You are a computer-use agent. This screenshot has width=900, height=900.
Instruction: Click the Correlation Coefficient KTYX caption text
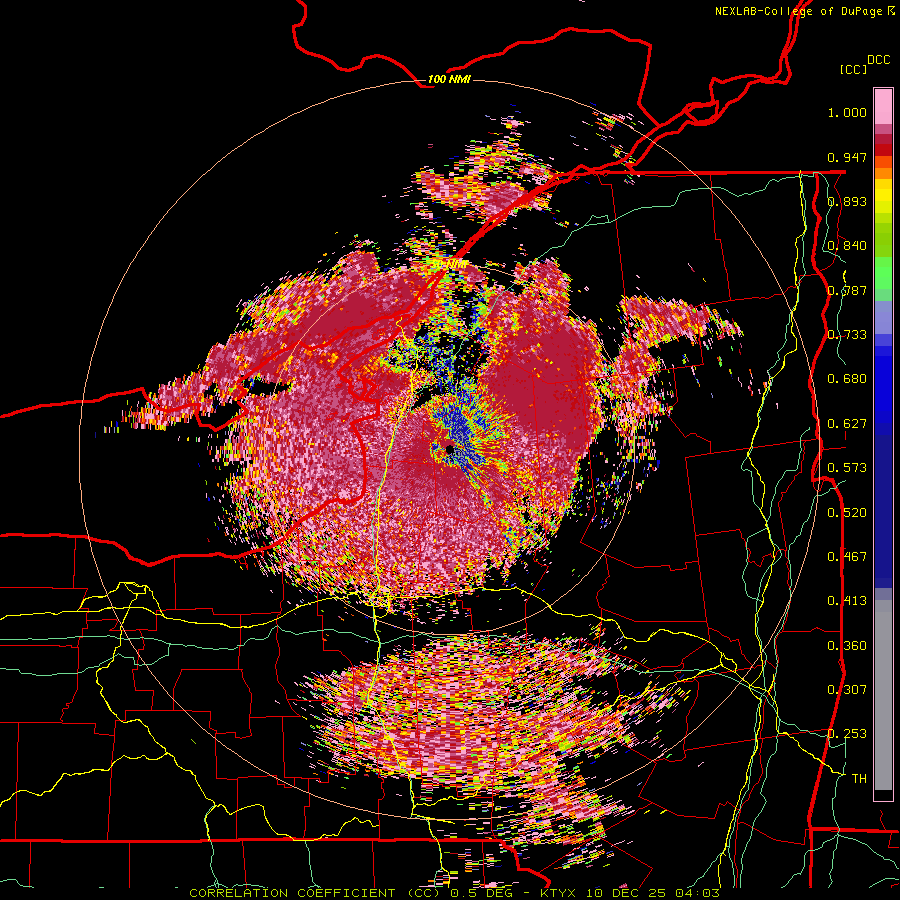tap(455, 893)
